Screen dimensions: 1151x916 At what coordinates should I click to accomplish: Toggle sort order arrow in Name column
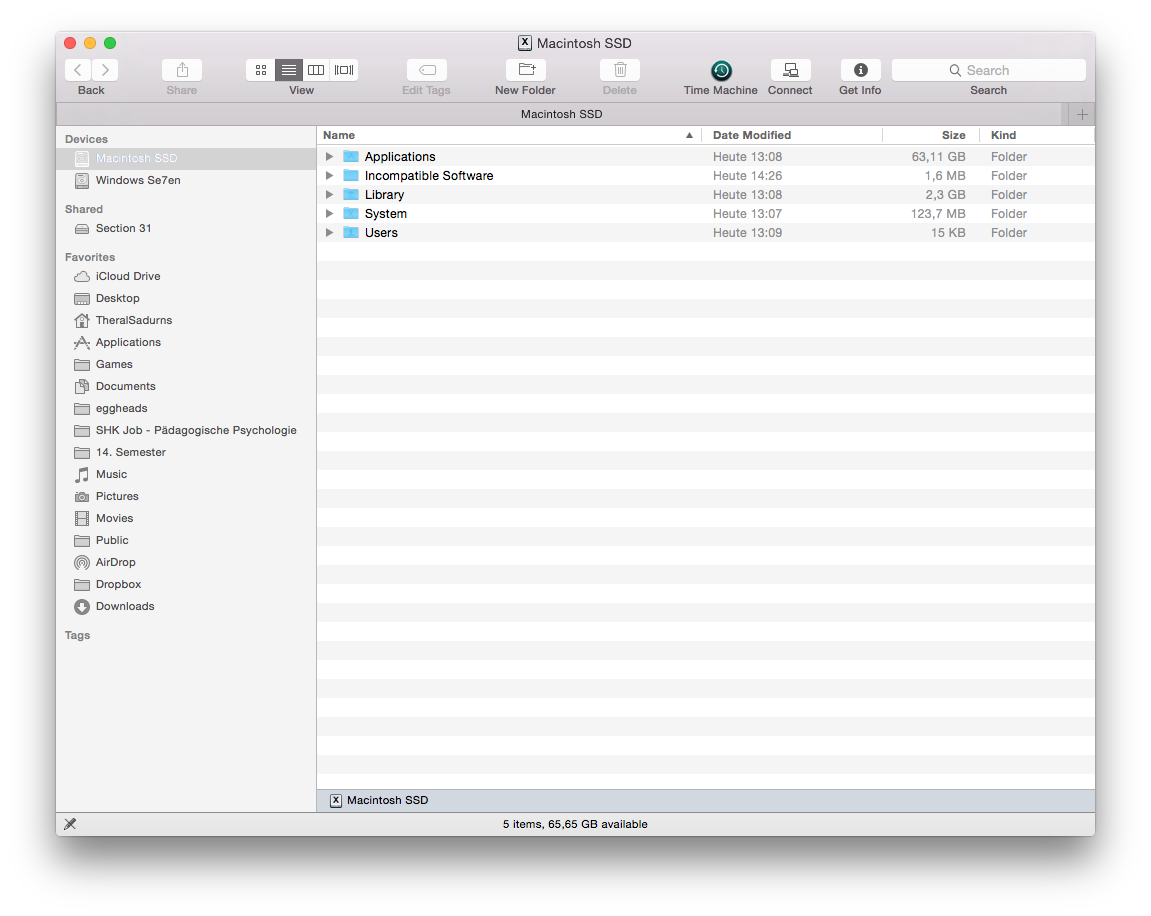click(689, 135)
